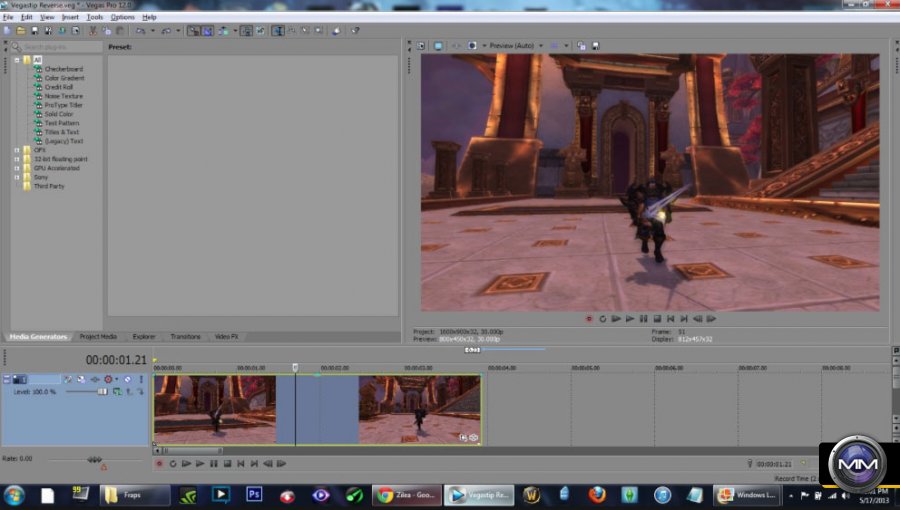The width and height of the screenshot is (900, 510).
Task: Select the Credit Roll generator
Action: (58, 87)
